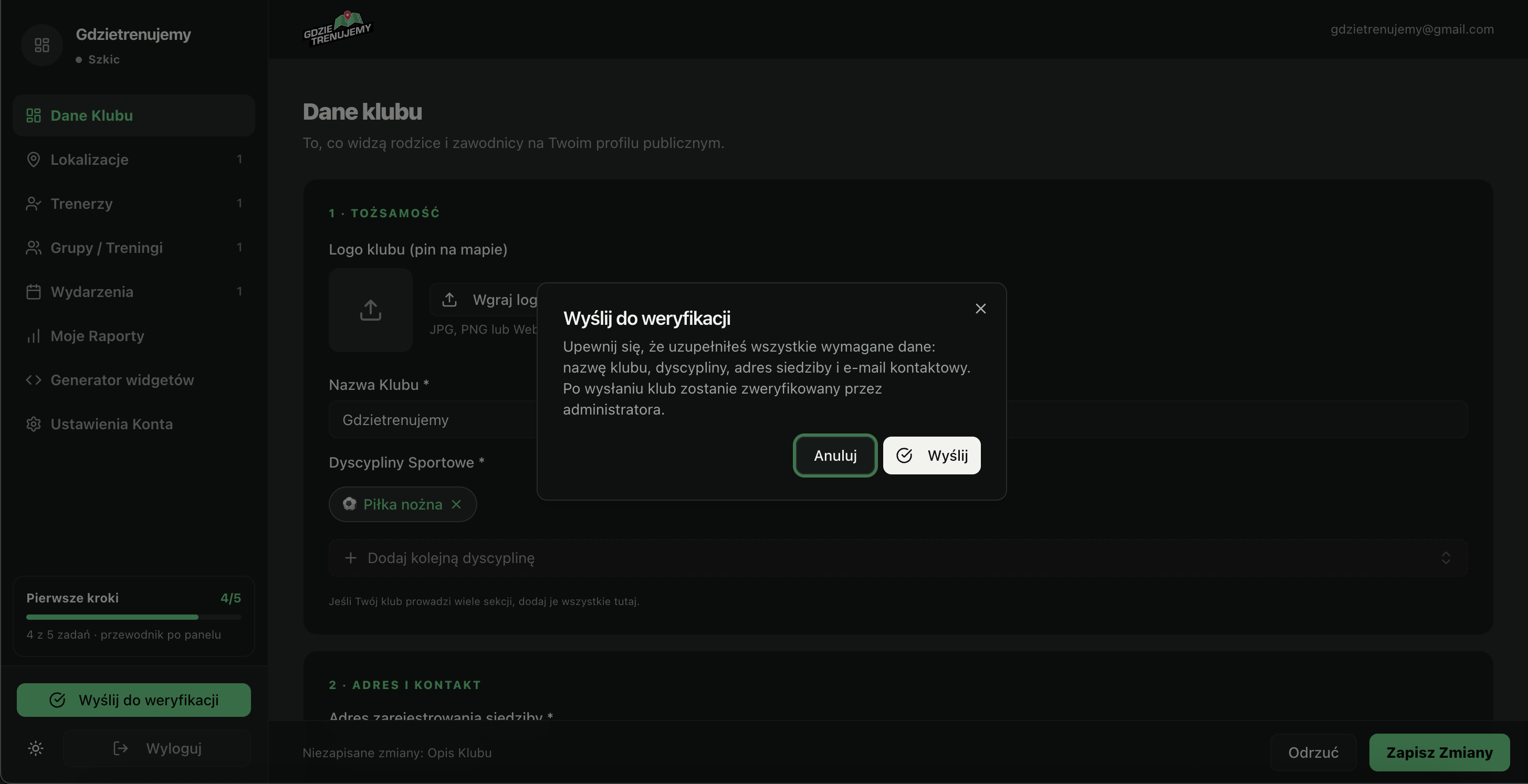Screen dimensions: 1528x784
Task: Click the dropdown chevron arrows for disciplines
Action: (1446, 558)
